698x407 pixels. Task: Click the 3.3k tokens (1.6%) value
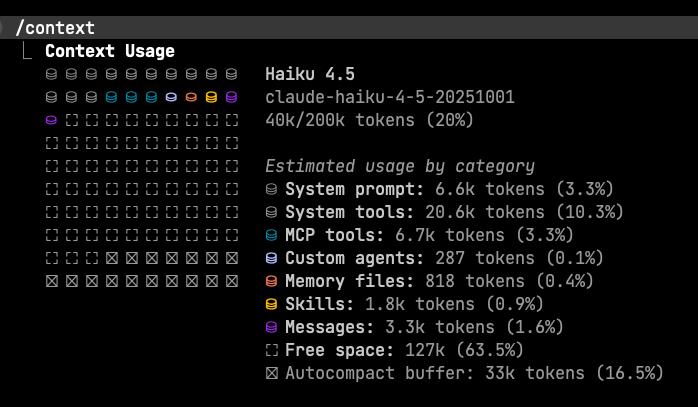pyautogui.click(x=475, y=327)
